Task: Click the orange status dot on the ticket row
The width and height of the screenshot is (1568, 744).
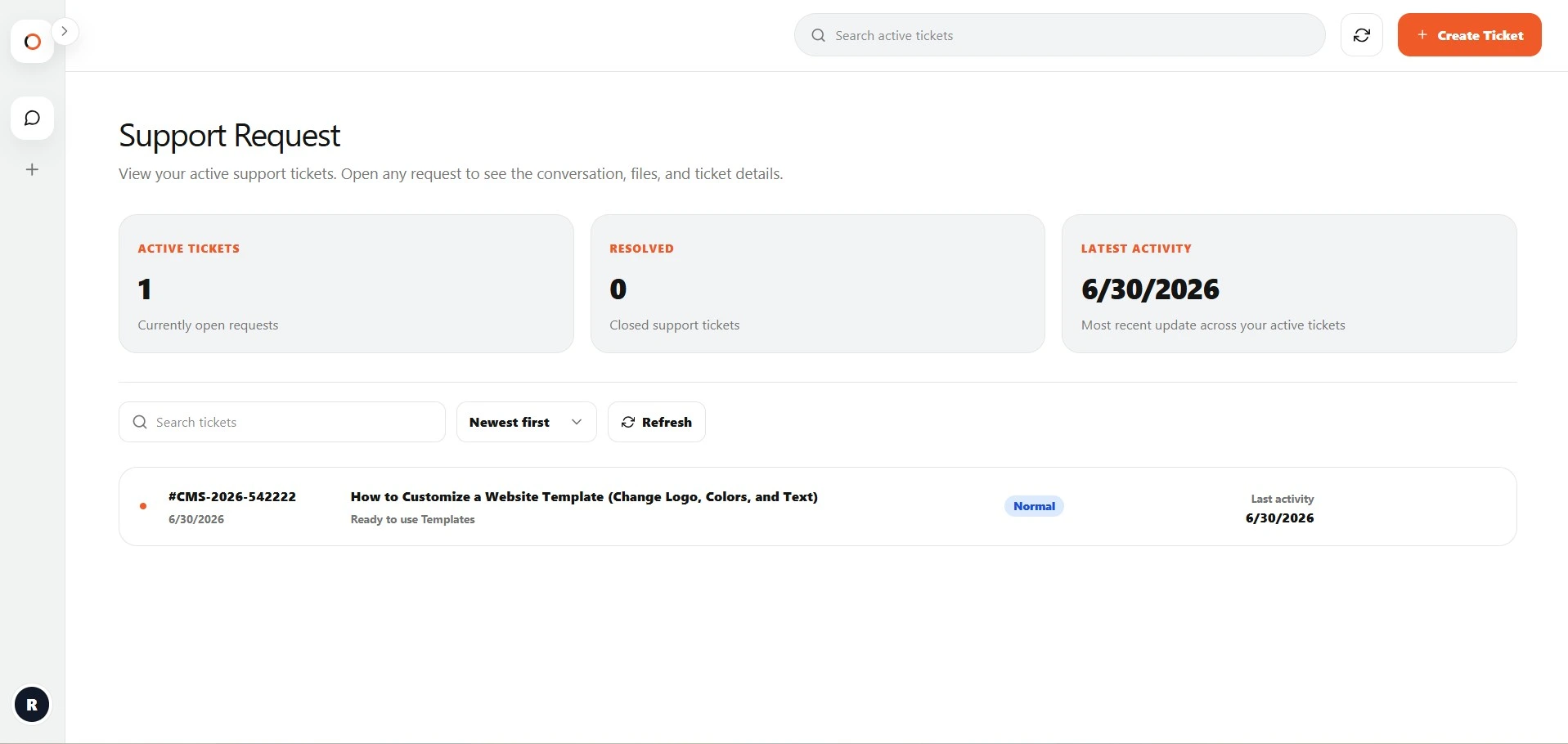Action: 143,507
